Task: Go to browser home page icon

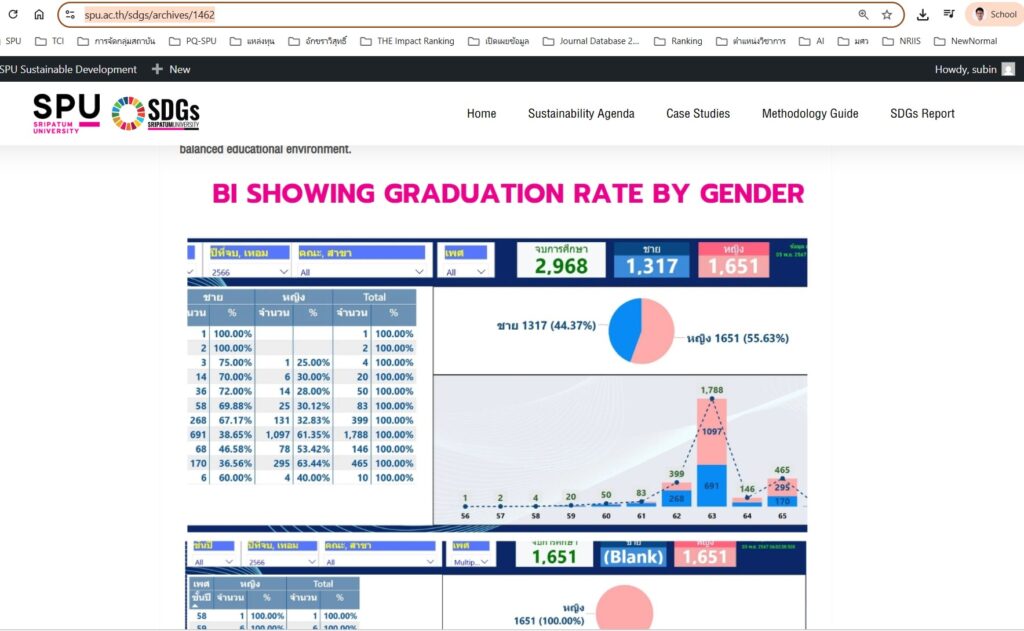Action: [39, 14]
